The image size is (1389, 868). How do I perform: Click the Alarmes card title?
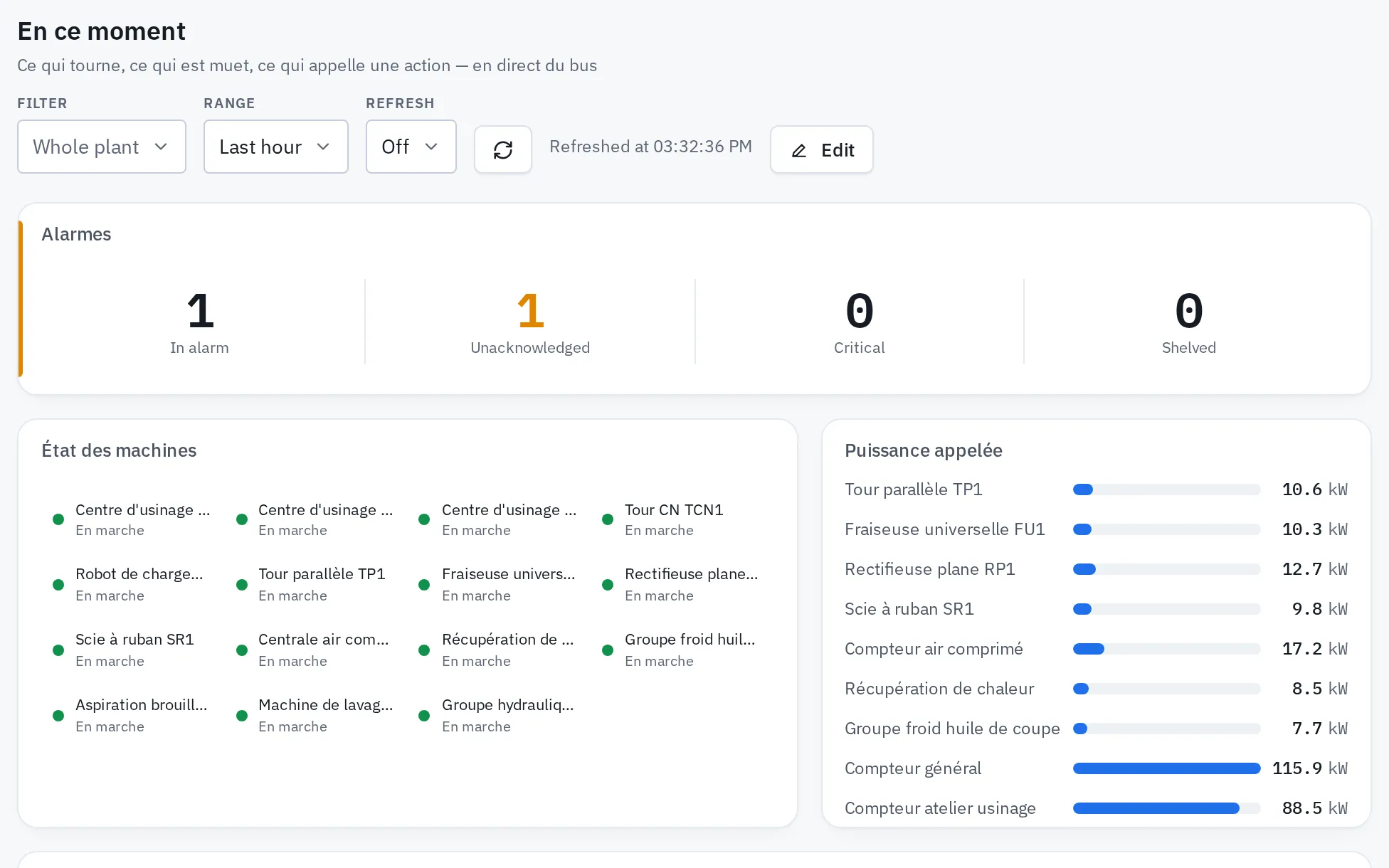(76, 234)
